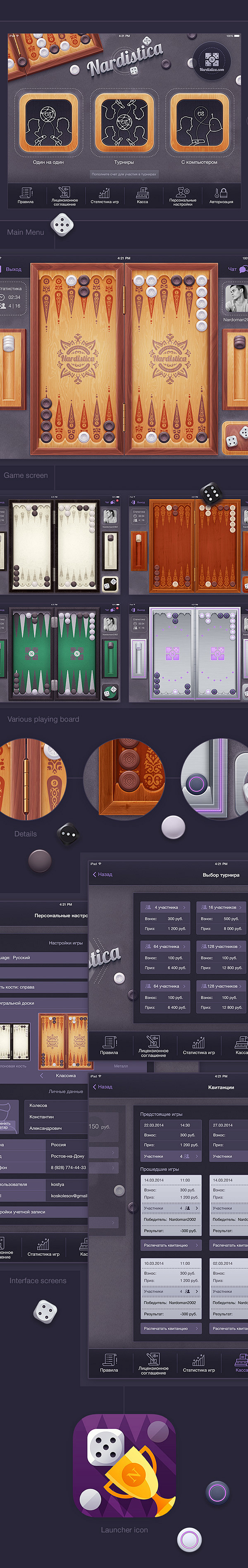Expand the "4 участника" tournament card
This screenshot has height=1568, width=248.
[165, 907]
